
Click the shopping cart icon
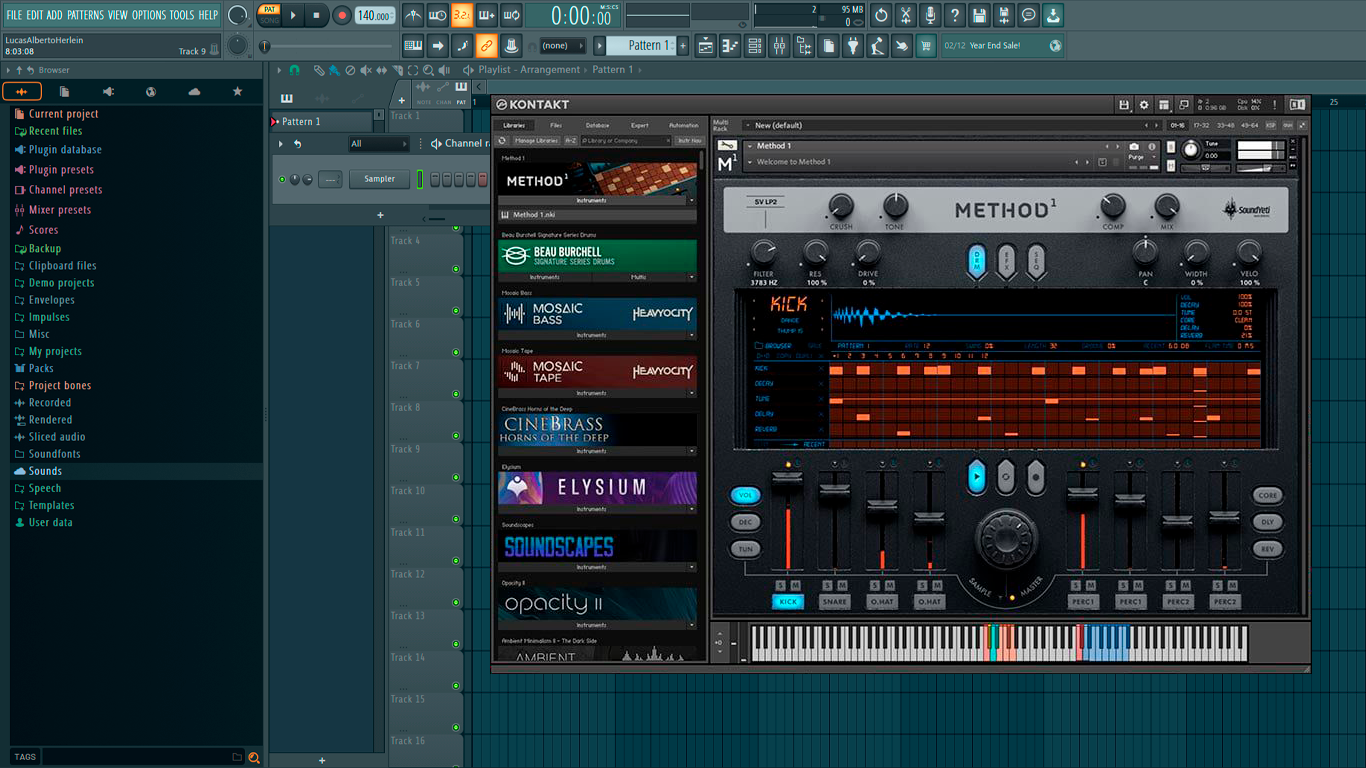click(x=926, y=45)
